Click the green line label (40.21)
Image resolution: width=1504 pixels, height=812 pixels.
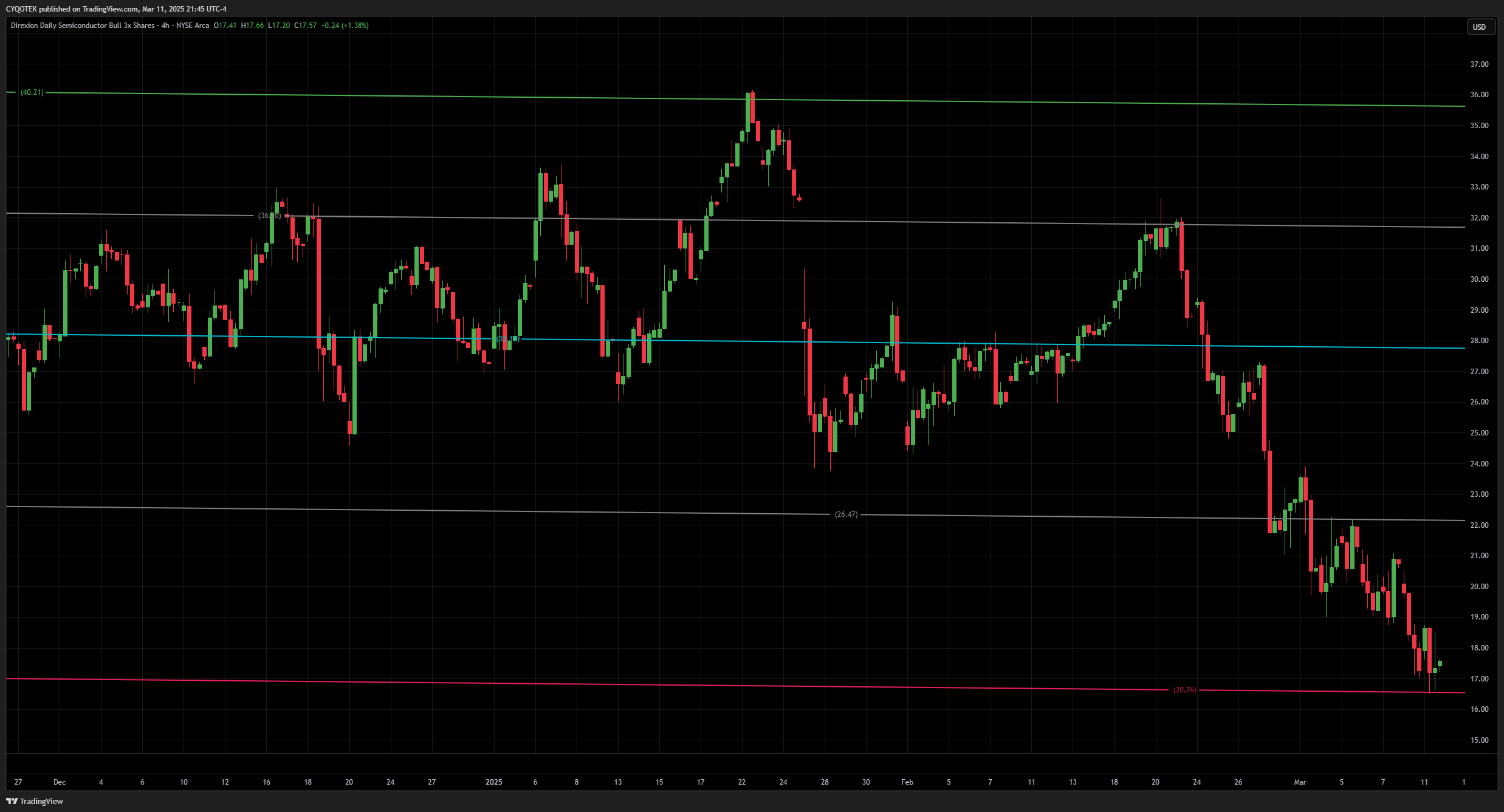point(32,92)
